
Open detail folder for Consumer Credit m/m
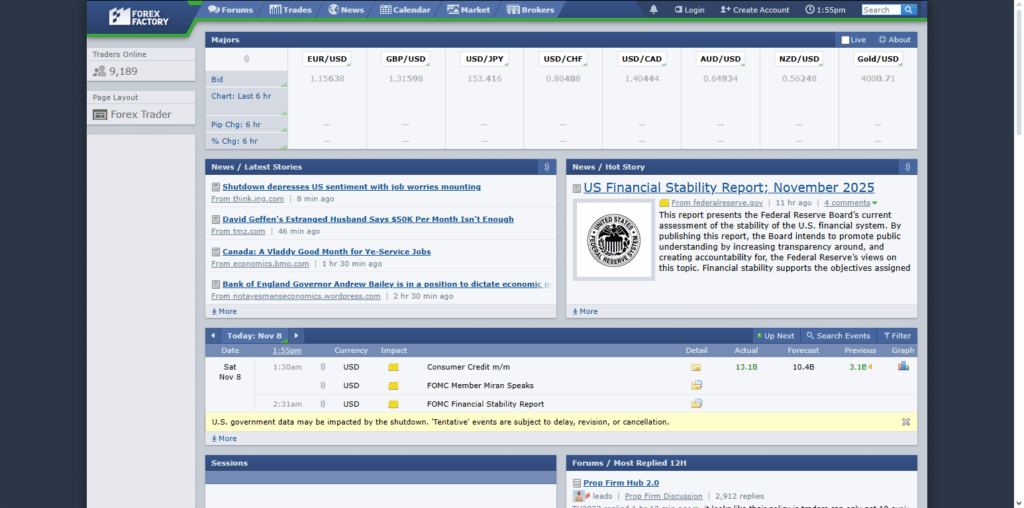coord(696,367)
